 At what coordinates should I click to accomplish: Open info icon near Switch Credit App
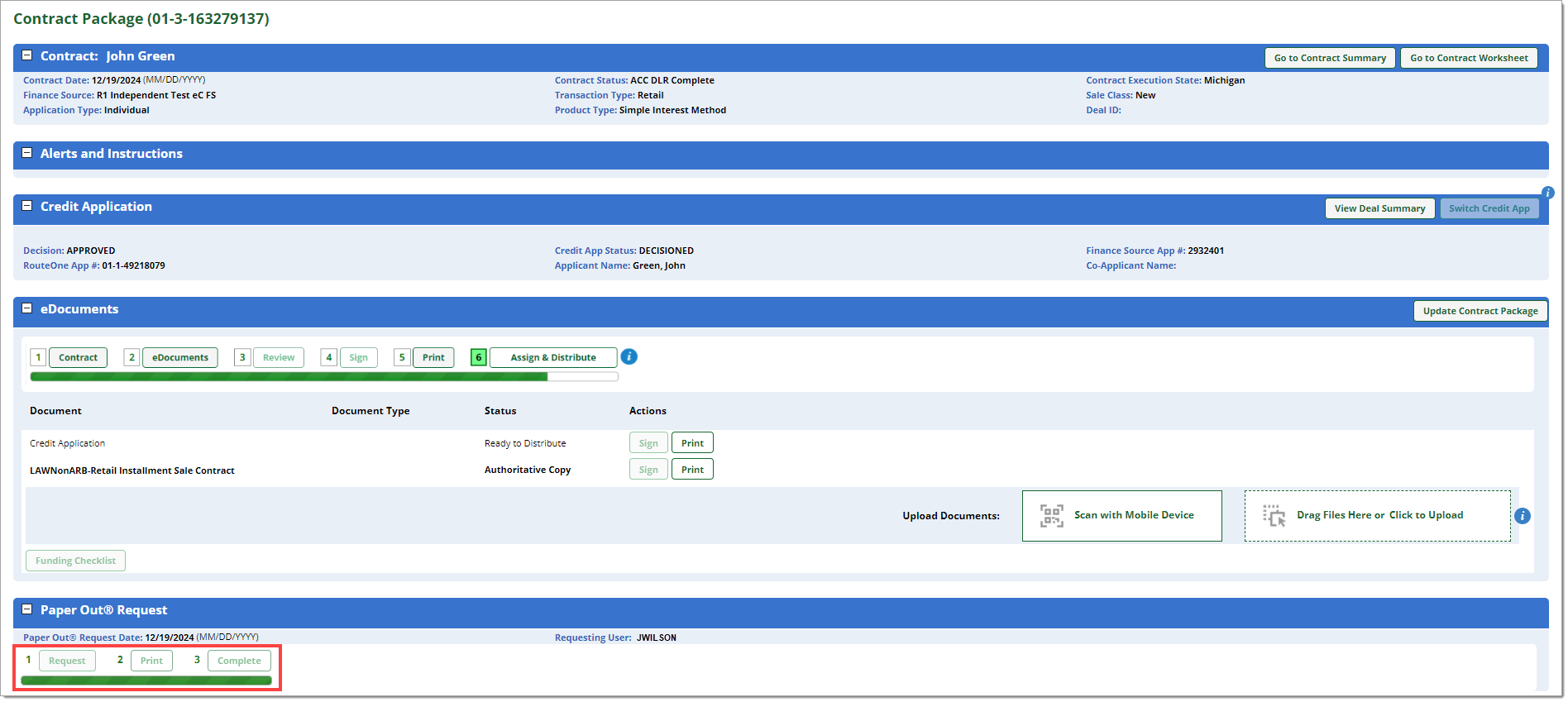pyautogui.click(x=1548, y=193)
